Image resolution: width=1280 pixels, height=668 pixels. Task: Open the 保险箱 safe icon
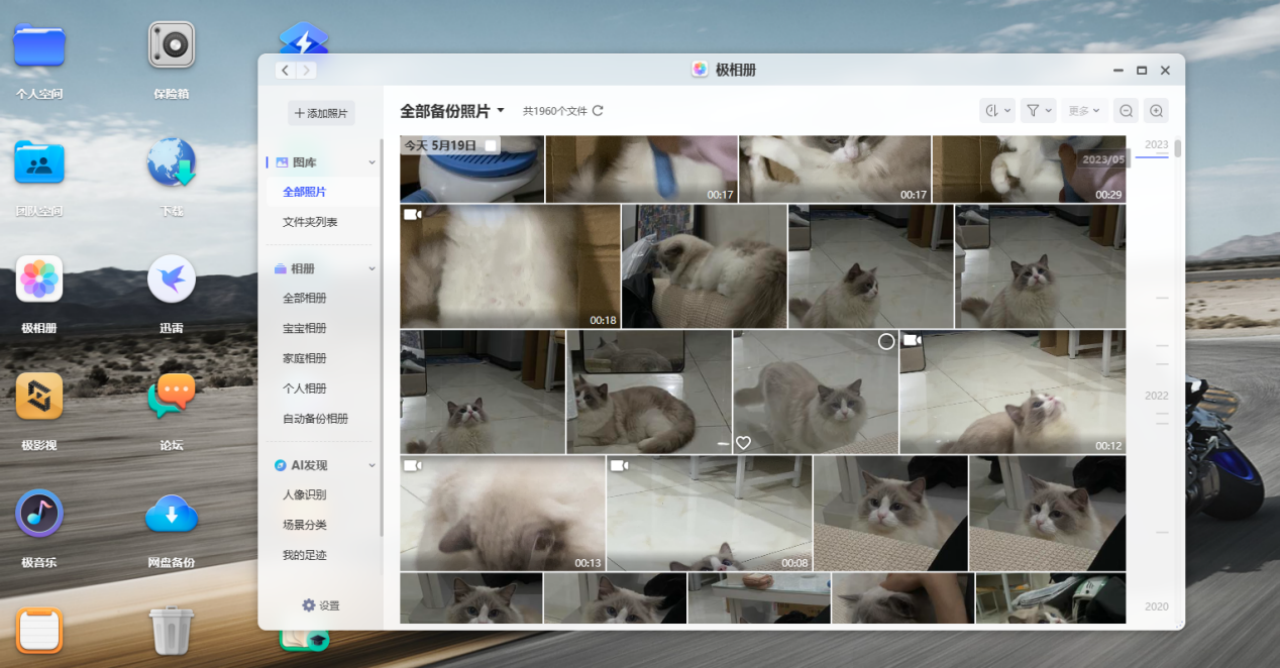coord(171,46)
